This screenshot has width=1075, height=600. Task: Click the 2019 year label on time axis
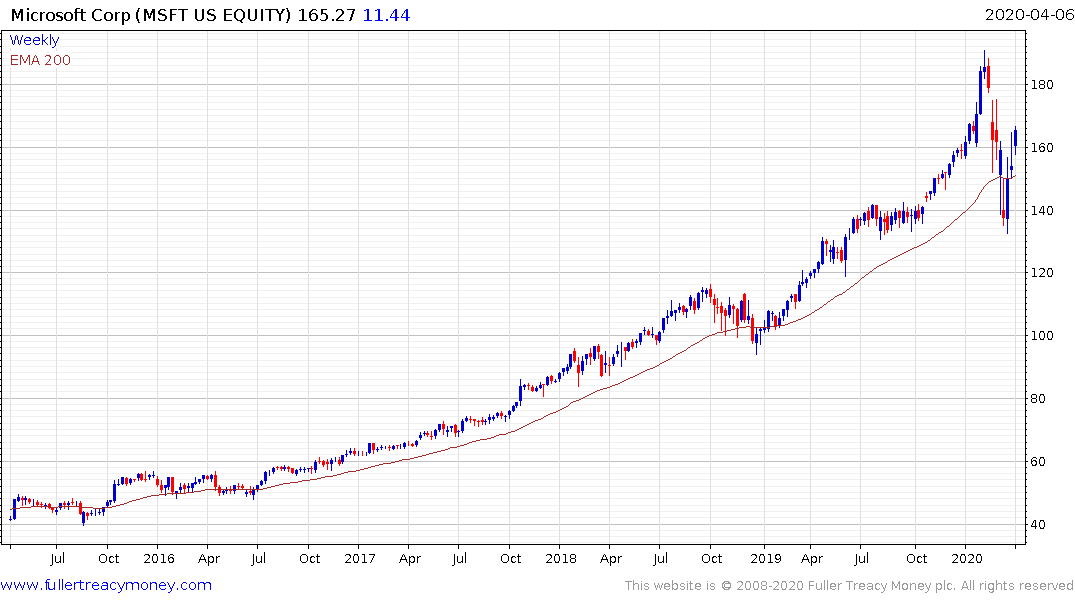coord(766,558)
